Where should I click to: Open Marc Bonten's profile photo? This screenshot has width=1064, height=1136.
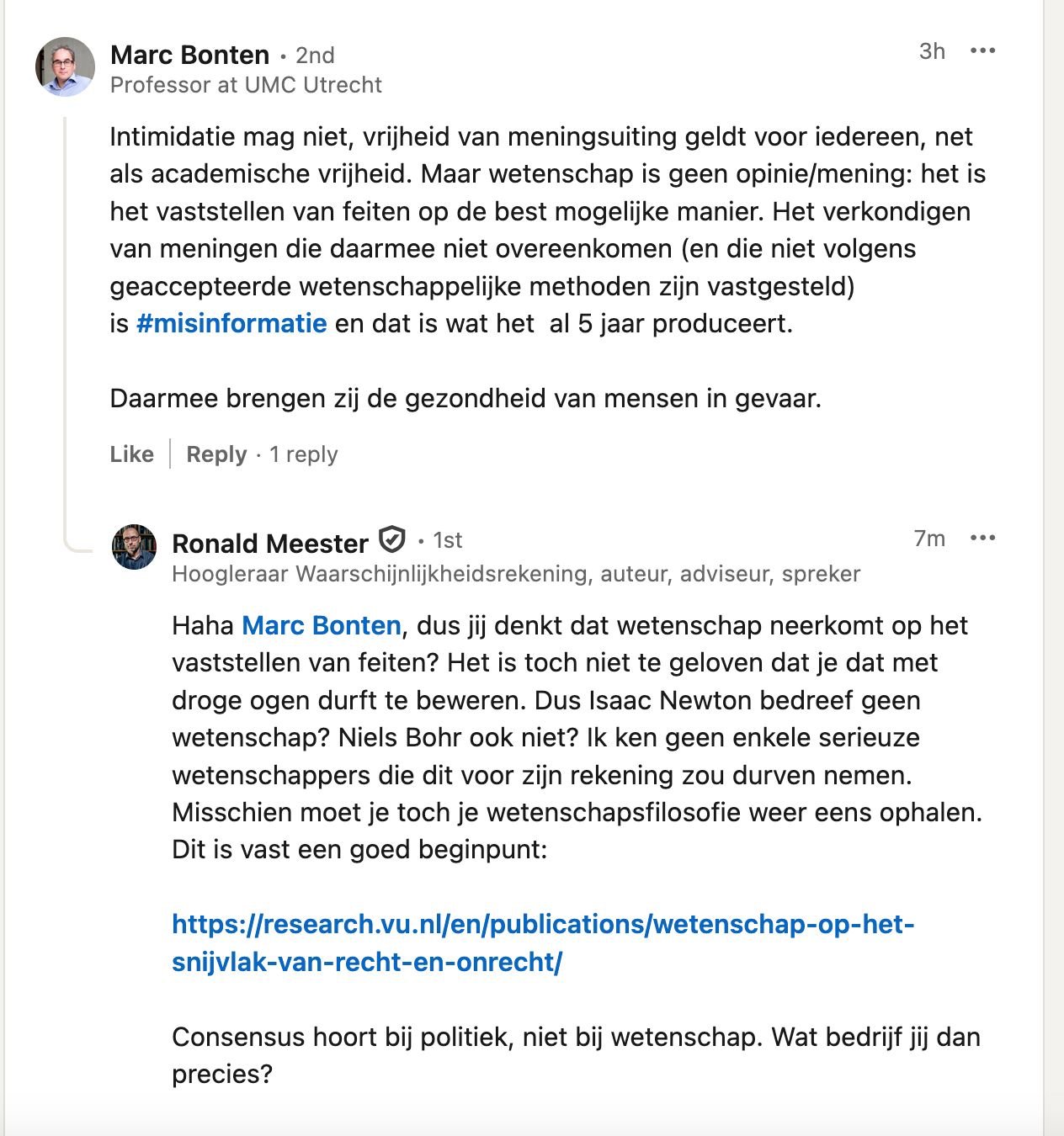[x=65, y=66]
